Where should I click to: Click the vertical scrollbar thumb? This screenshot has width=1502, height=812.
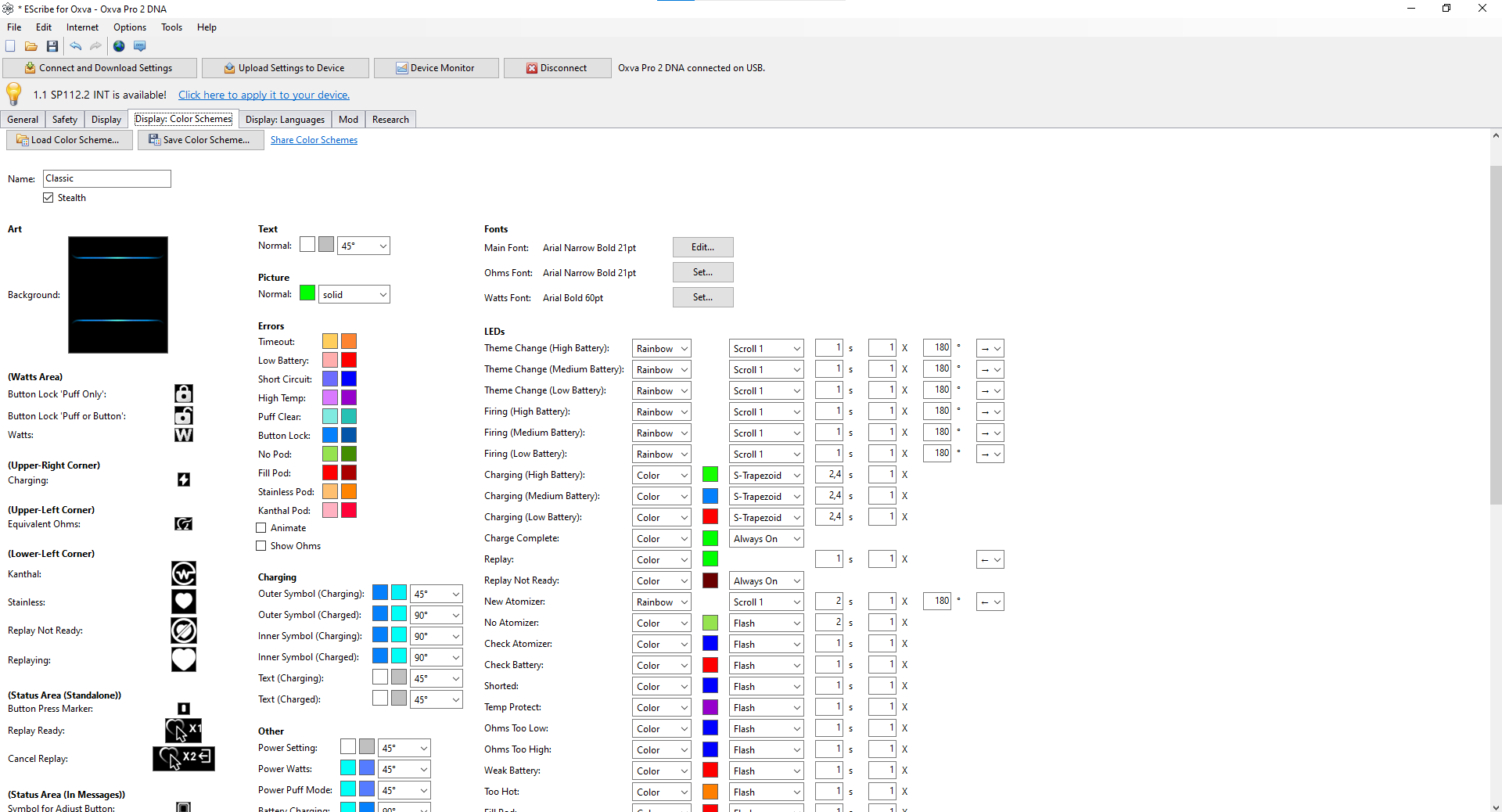1496,335
